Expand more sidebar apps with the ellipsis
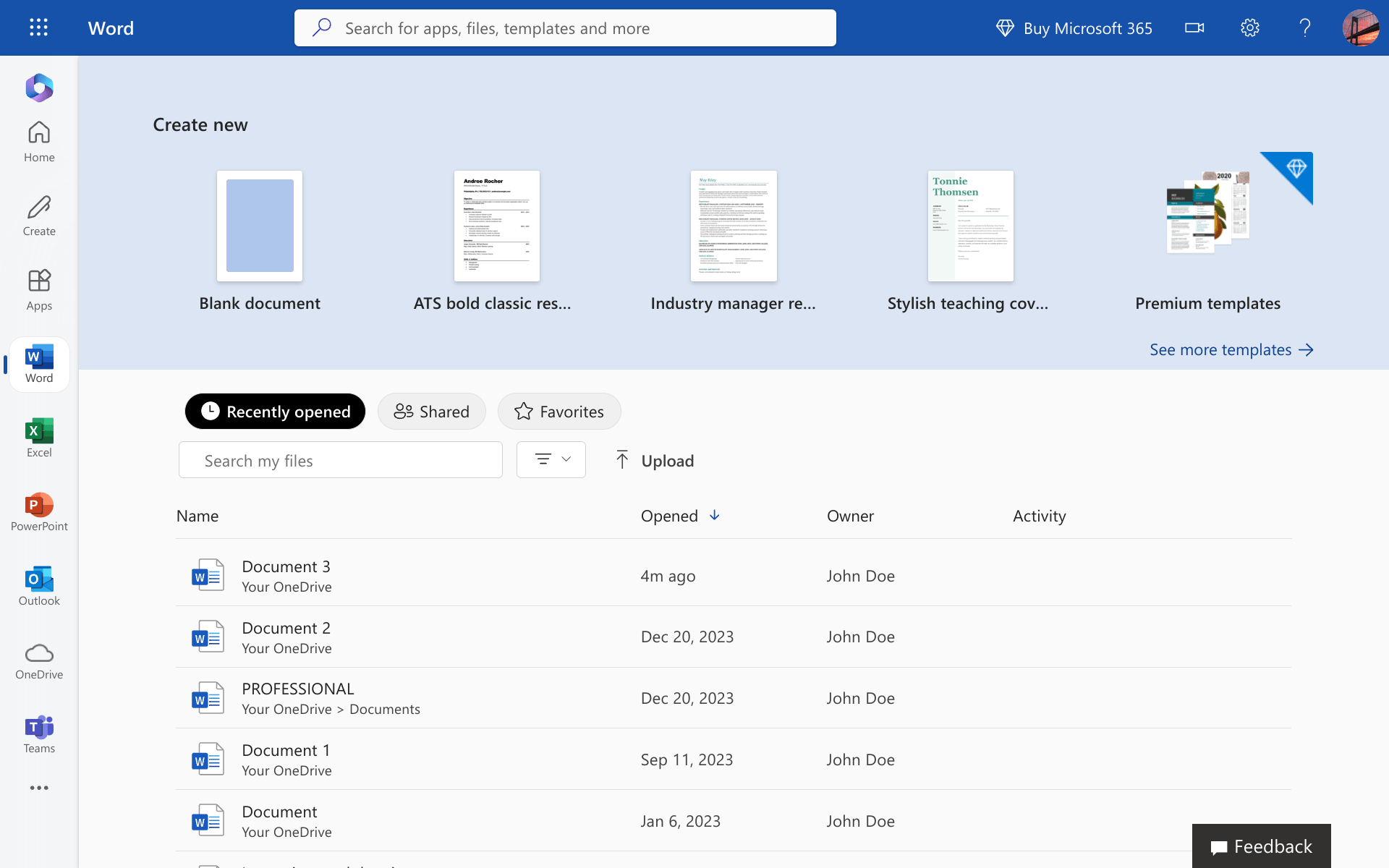The height and width of the screenshot is (868, 1389). 38,788
